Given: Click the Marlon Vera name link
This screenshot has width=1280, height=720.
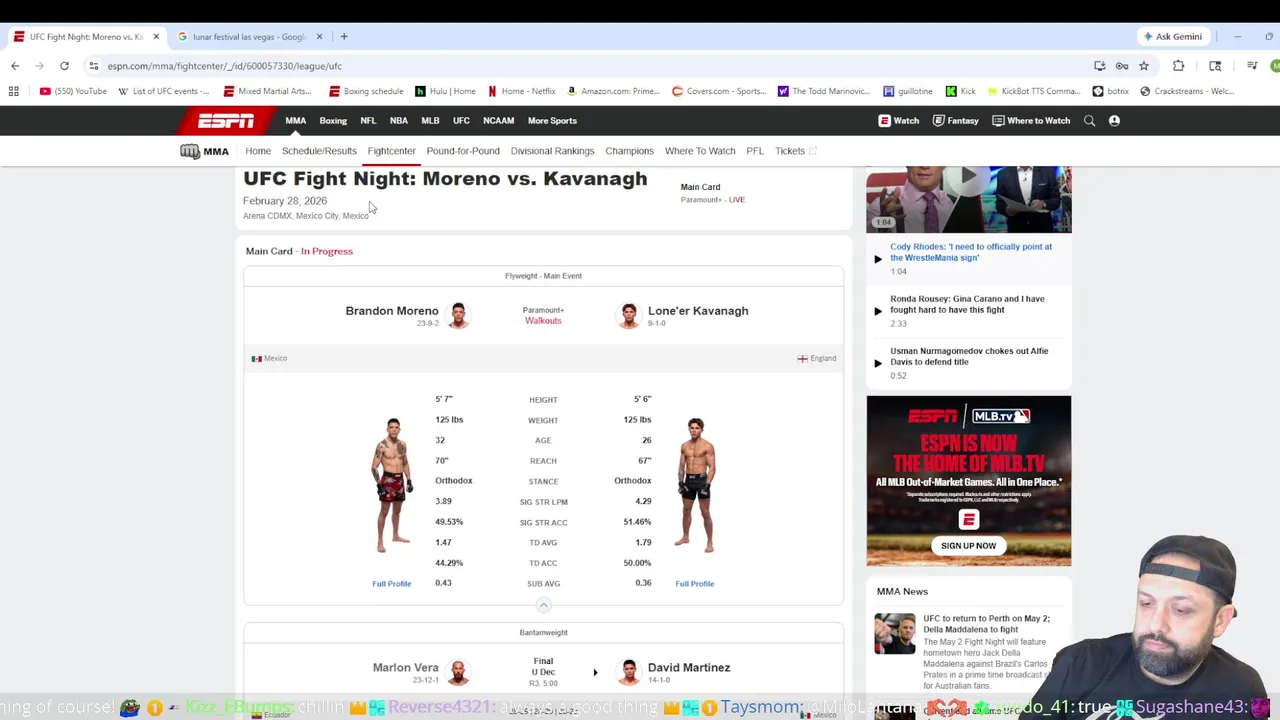Looking at the screenshot, I should coord(406,668).
